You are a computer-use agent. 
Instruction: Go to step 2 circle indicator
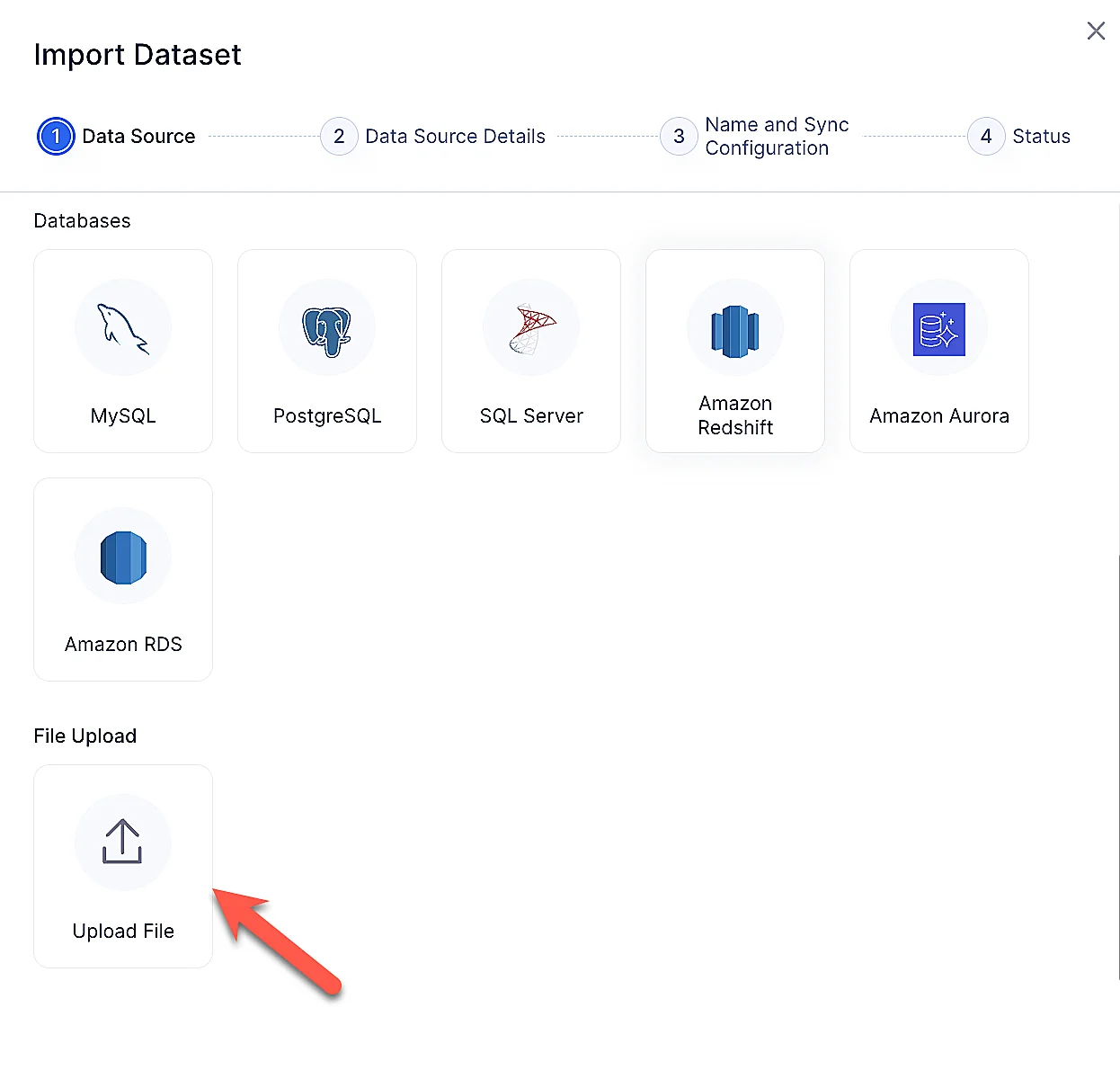(x=339, y=137)
